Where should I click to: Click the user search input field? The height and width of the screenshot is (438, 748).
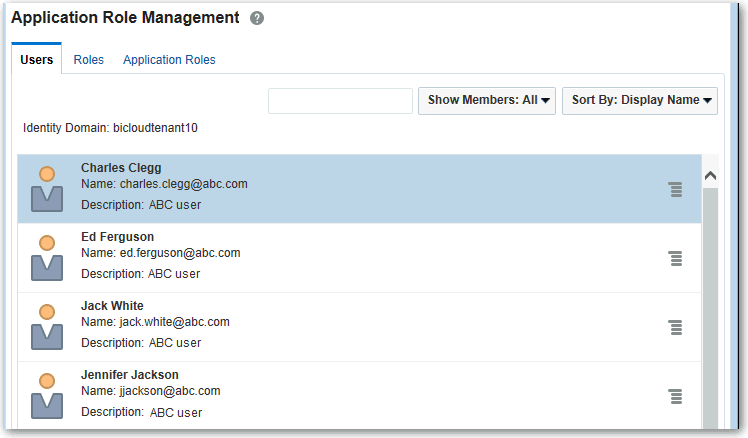pos(340,101)
